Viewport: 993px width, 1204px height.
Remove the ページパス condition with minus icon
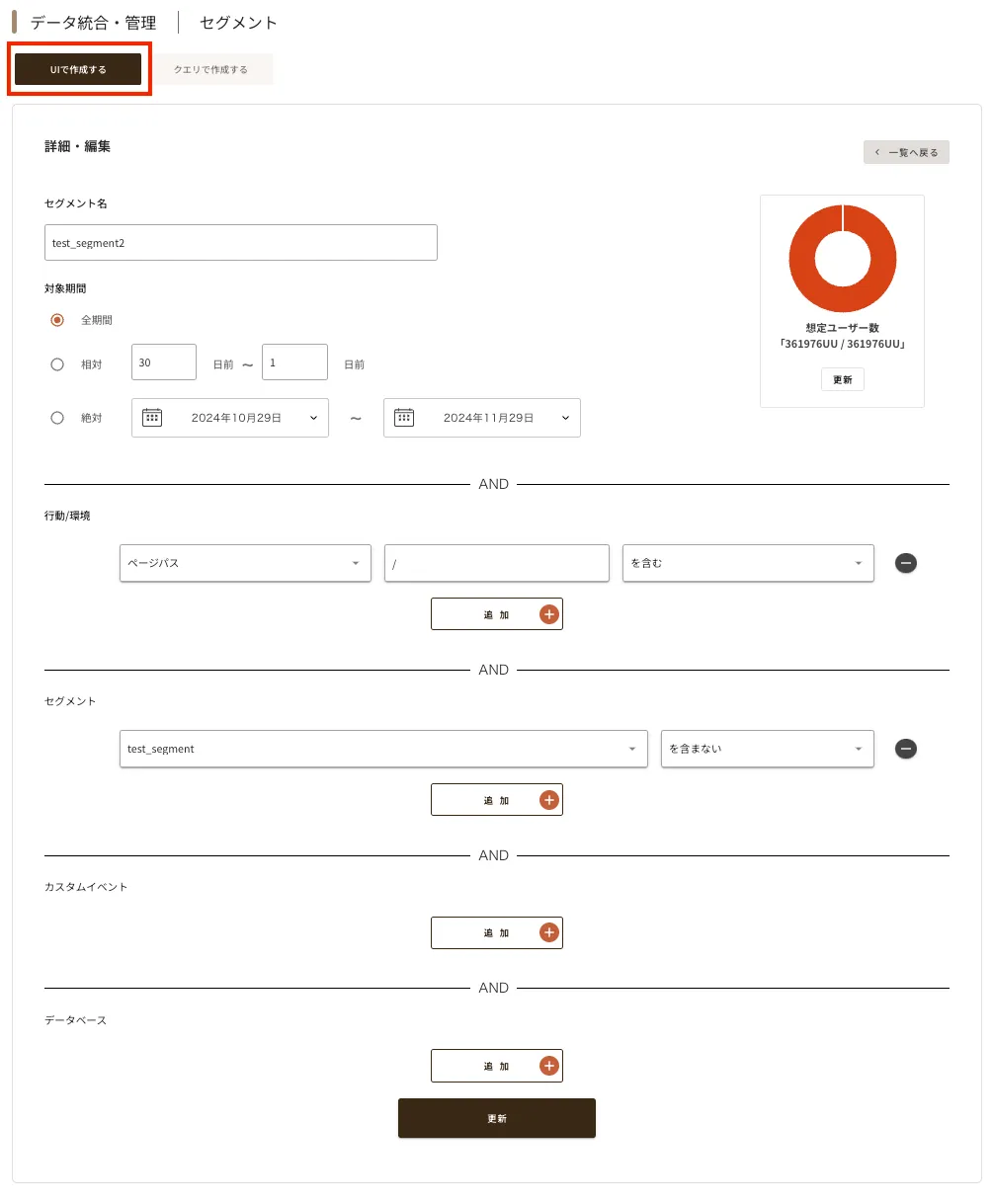pos(905,563)
